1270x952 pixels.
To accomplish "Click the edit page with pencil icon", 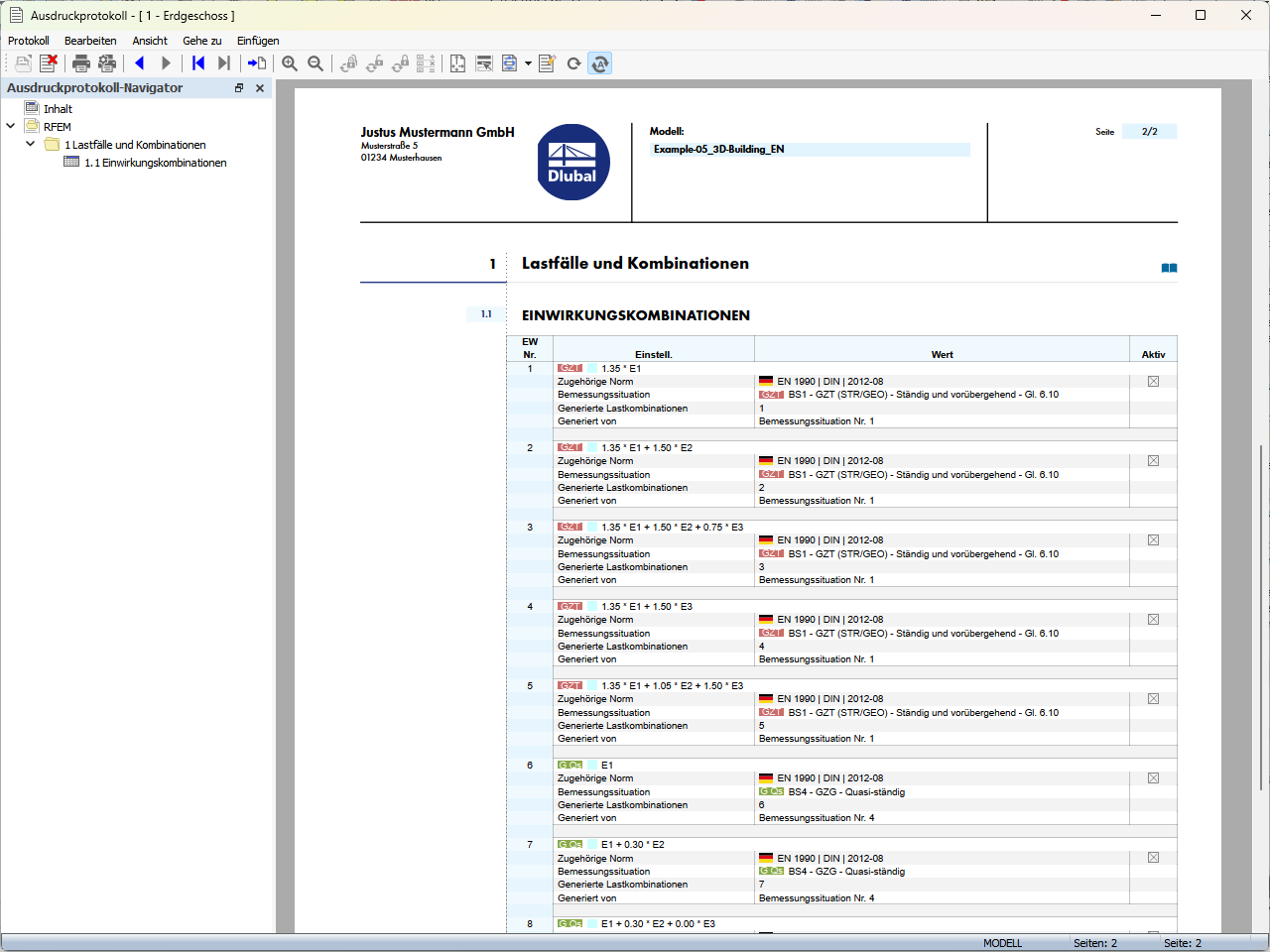I will point(547,63).
